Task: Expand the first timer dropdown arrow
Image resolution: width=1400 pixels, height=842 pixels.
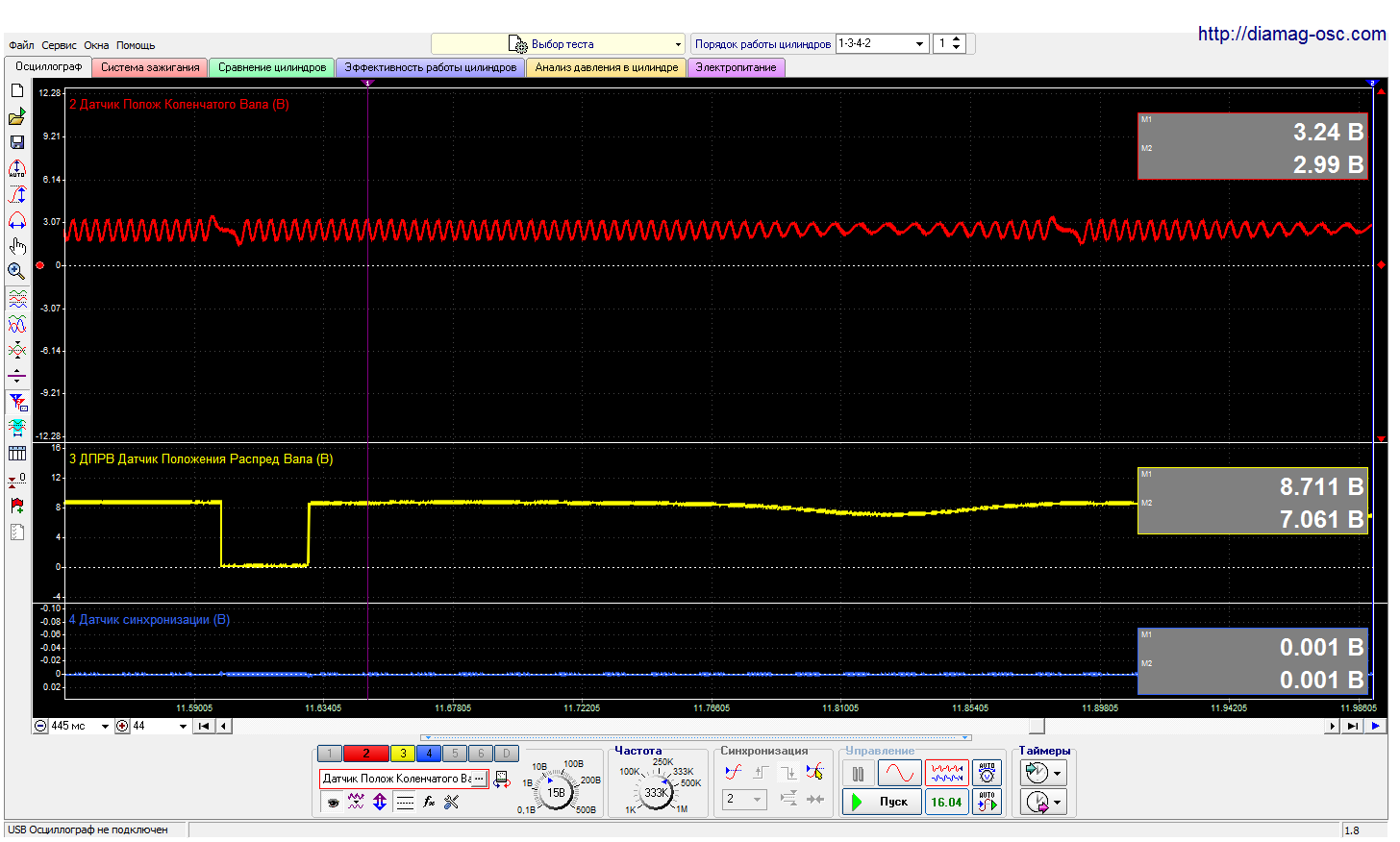Action: coord(1058,773)
